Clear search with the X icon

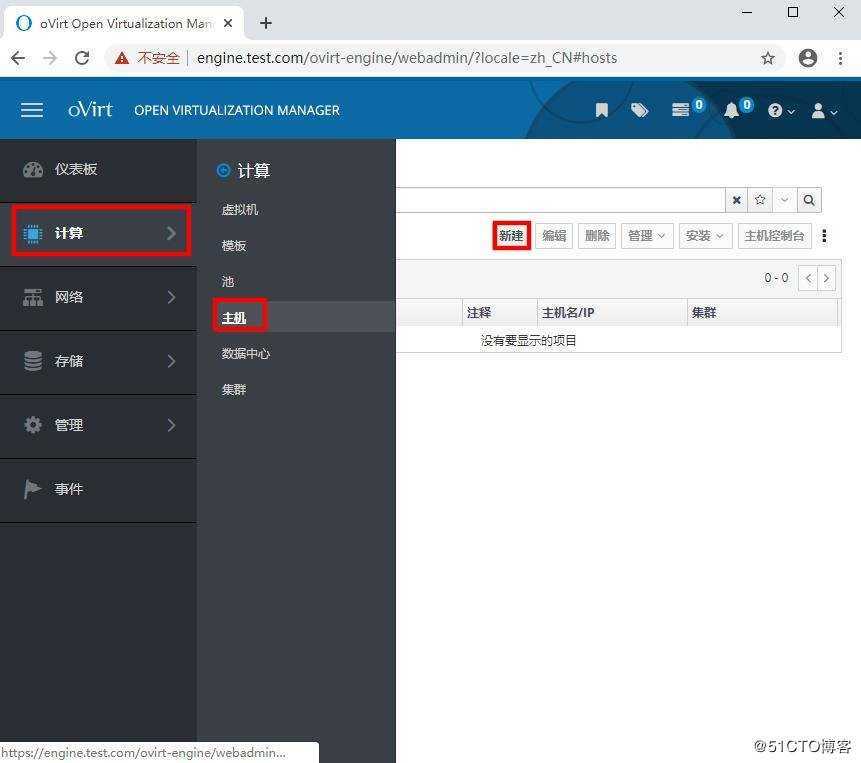point(736,200)
